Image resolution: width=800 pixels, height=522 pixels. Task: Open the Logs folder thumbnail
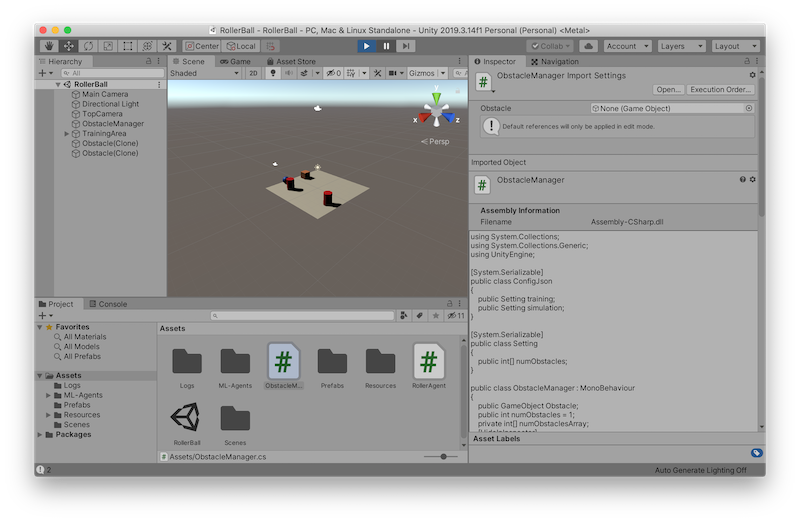[187, 366]
